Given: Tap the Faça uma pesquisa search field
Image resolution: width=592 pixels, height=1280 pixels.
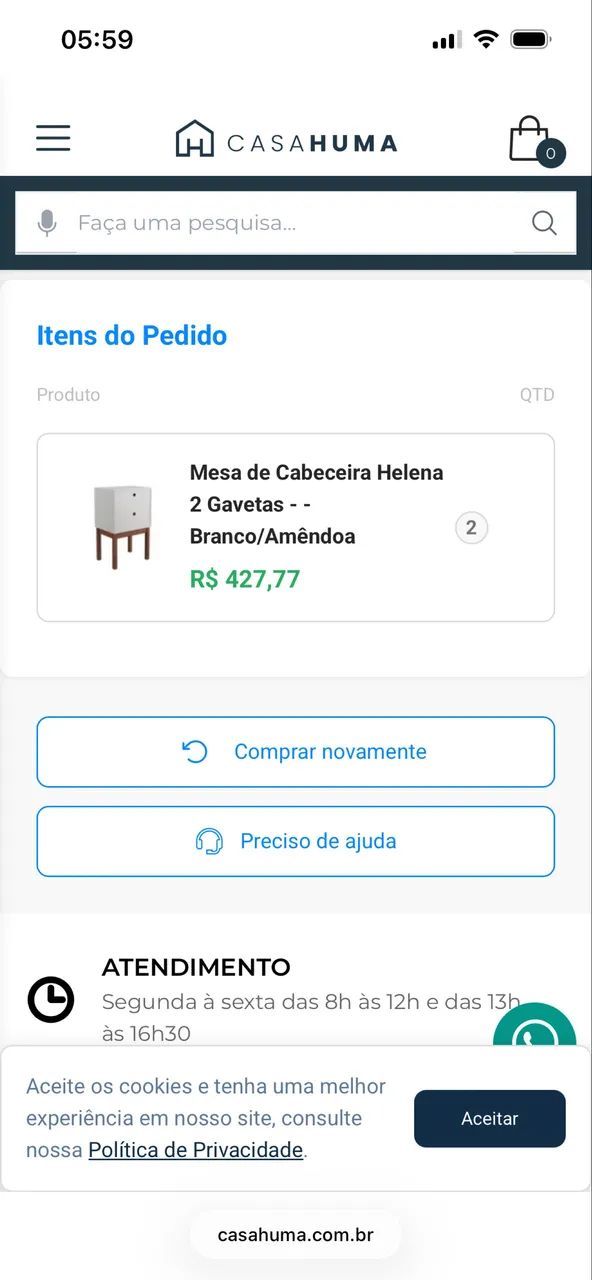Looking at the screenshot, I should click(250, 222).
